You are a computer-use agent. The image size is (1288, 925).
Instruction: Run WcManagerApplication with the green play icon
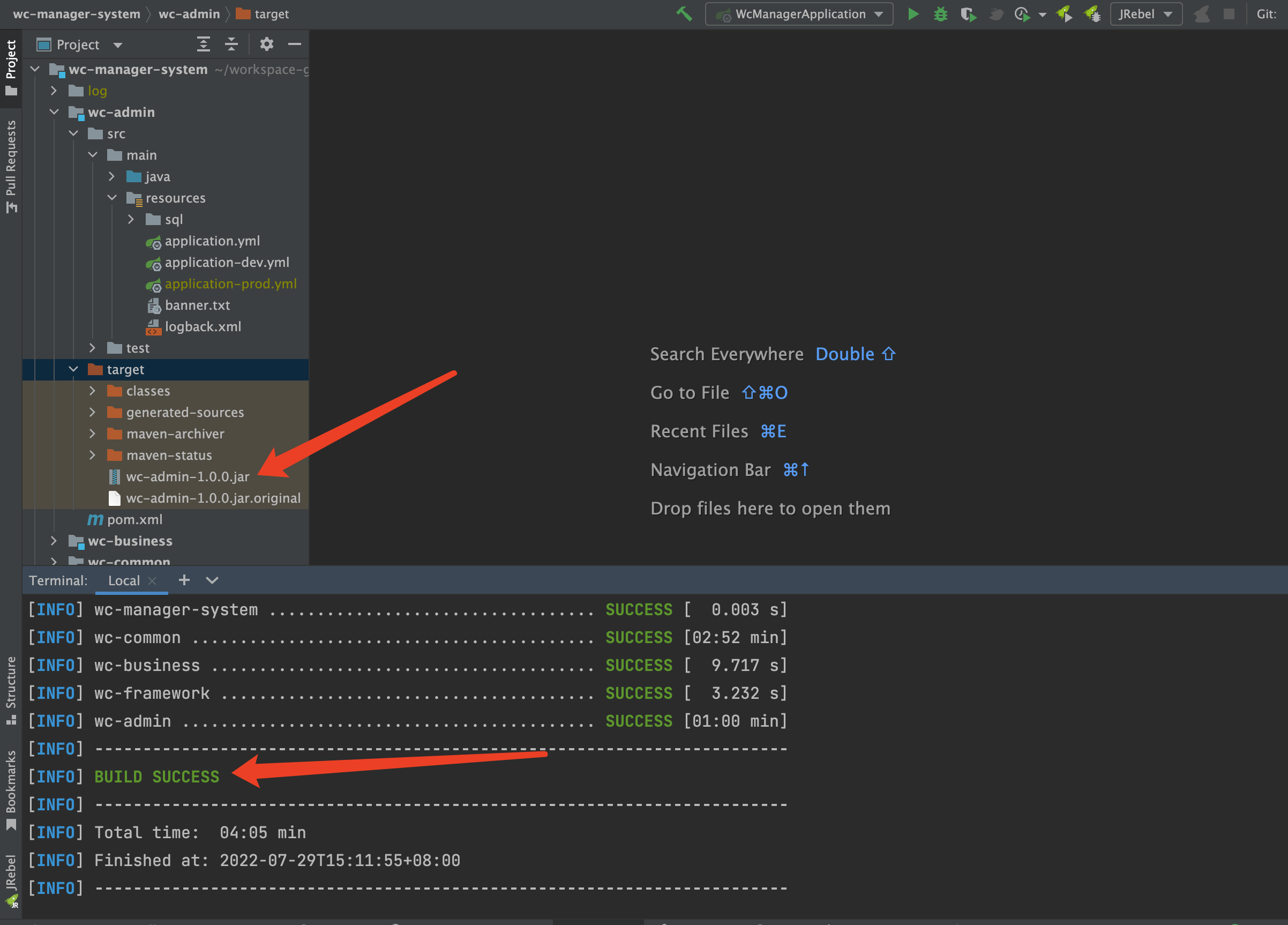click(913, 13)
